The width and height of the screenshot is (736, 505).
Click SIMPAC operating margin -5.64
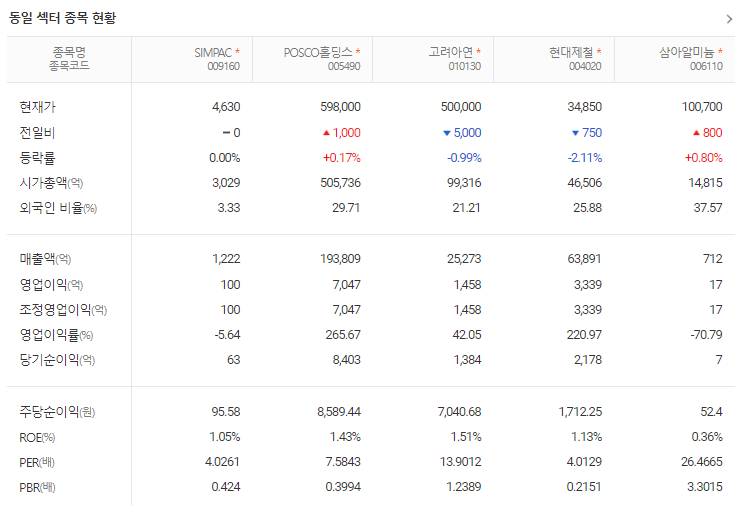[227, 335]
